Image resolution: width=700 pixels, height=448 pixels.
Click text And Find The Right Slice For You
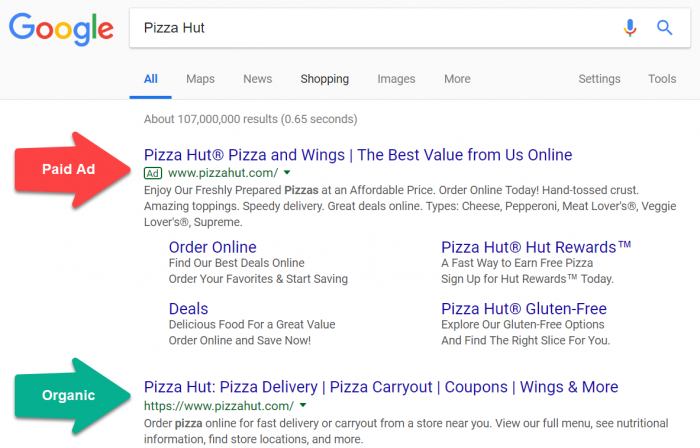[x=525, y=340]
